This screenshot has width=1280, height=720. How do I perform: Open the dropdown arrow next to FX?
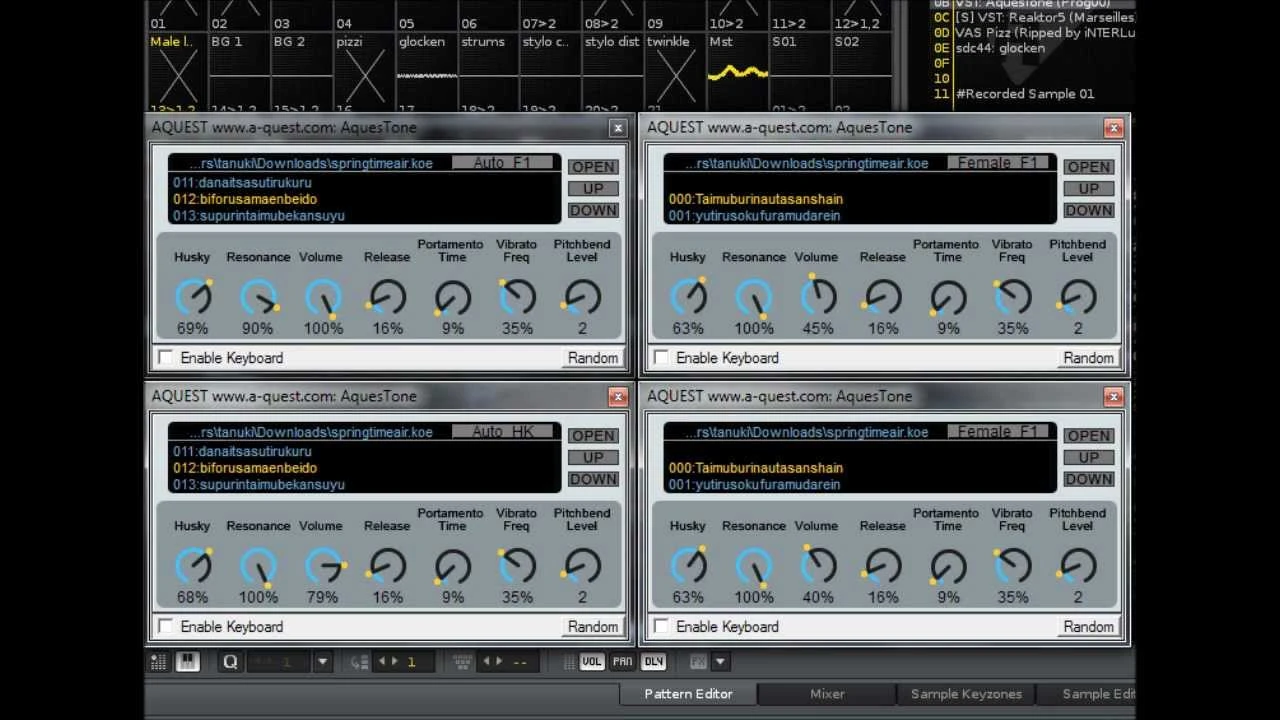tap(720, 661)
